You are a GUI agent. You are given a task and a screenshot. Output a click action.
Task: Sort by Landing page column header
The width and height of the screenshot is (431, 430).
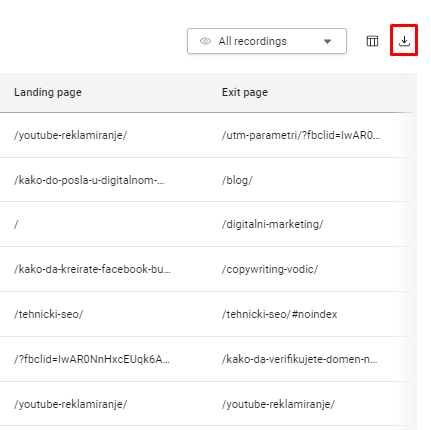(x=48, y=92)
